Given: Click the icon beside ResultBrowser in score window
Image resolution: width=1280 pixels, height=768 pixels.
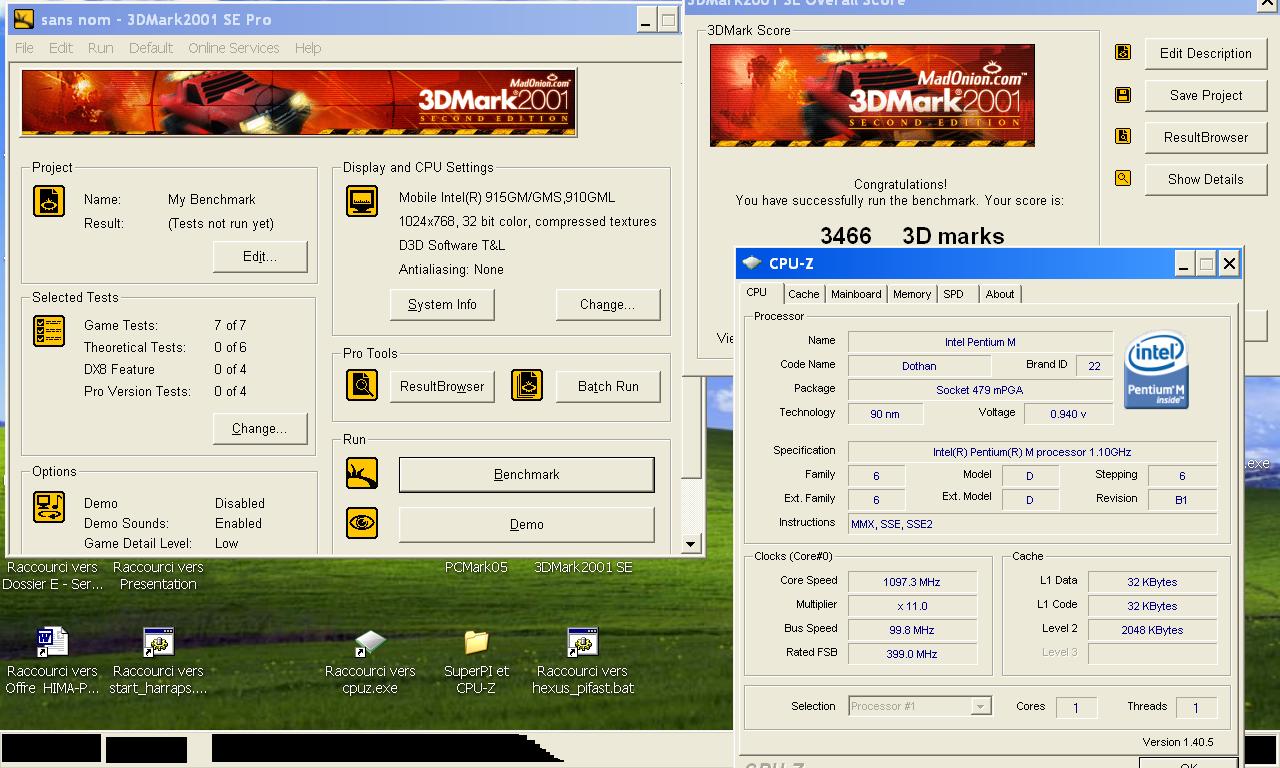Looking at the screenshot, I should pos(1123,137).
